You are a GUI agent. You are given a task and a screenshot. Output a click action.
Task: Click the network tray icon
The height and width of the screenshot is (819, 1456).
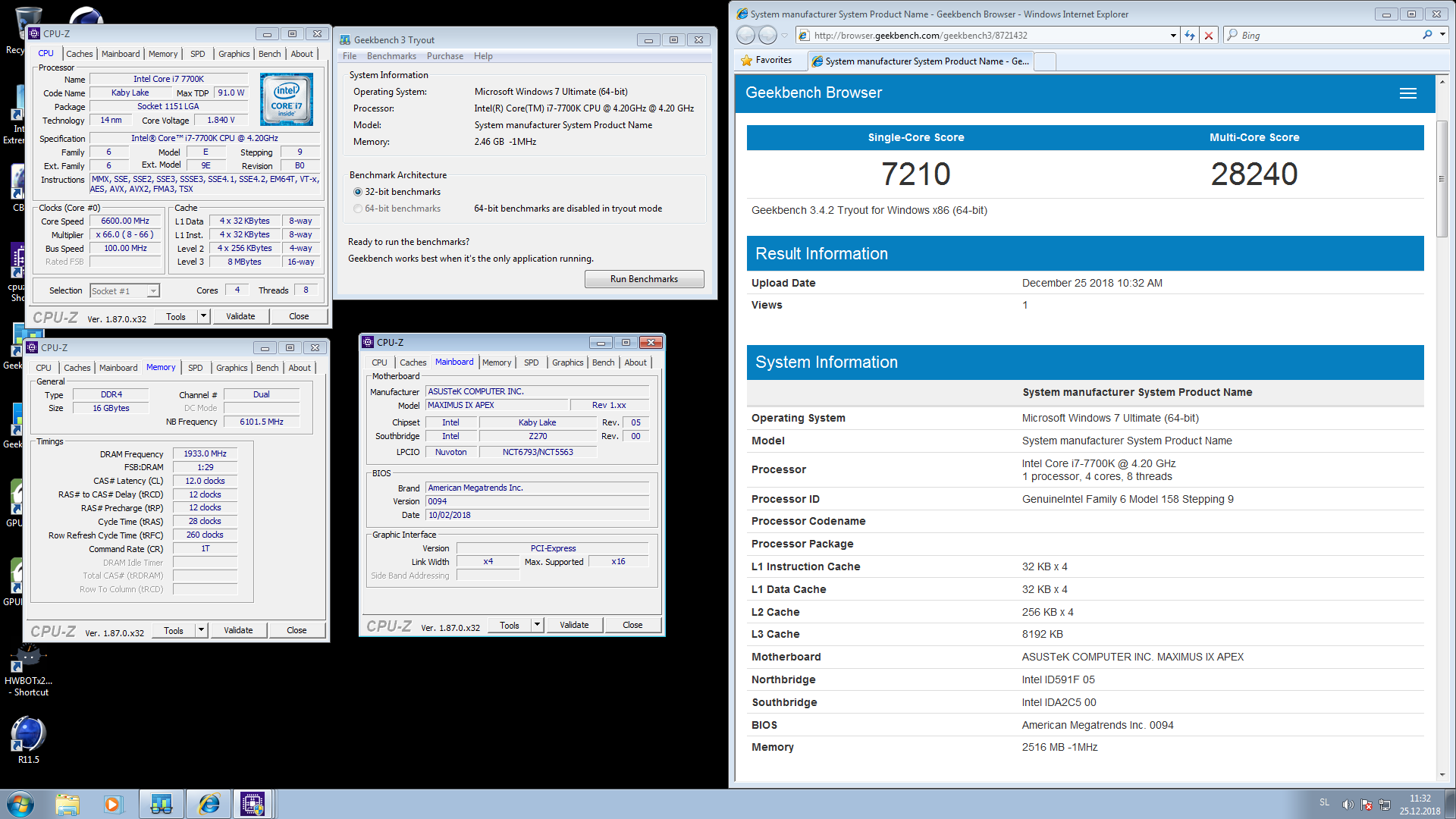1385,805
